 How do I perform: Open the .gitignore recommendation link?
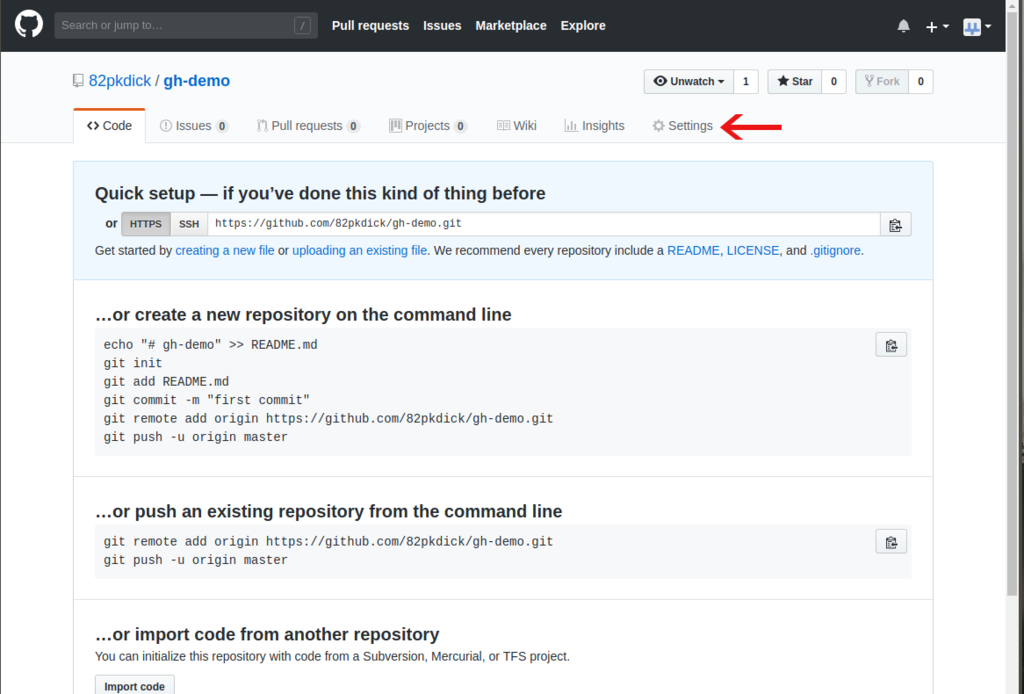click(835, 251)
